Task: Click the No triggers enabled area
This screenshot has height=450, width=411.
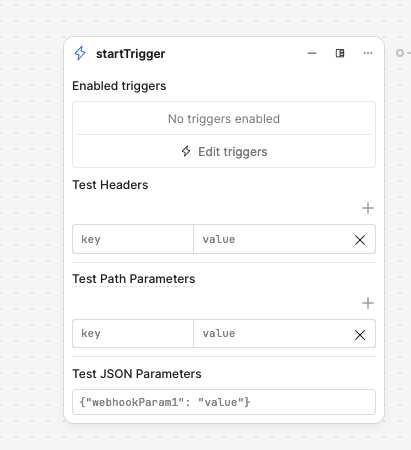Action: coord(224,119)
